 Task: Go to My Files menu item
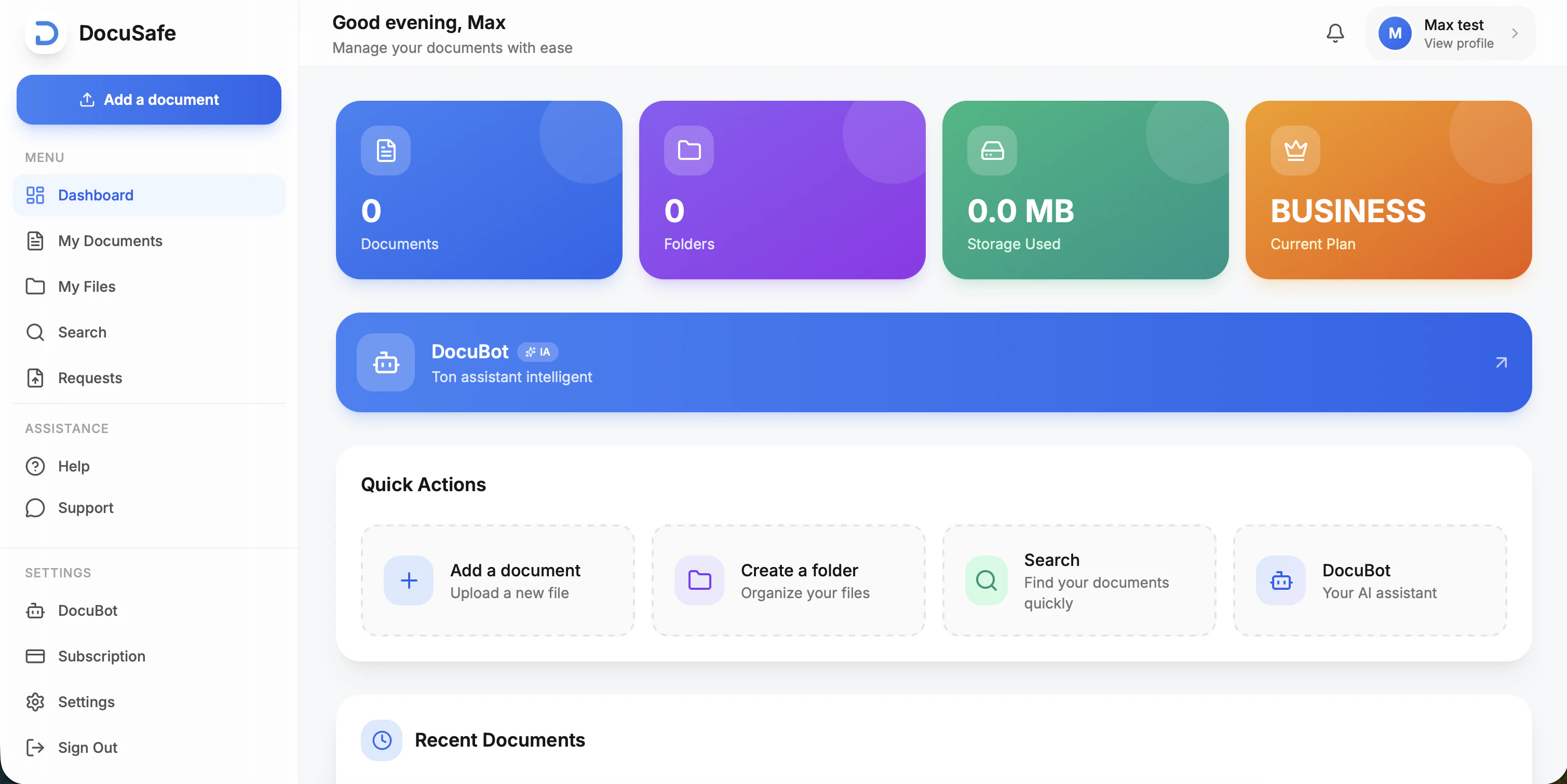[86, 287]
